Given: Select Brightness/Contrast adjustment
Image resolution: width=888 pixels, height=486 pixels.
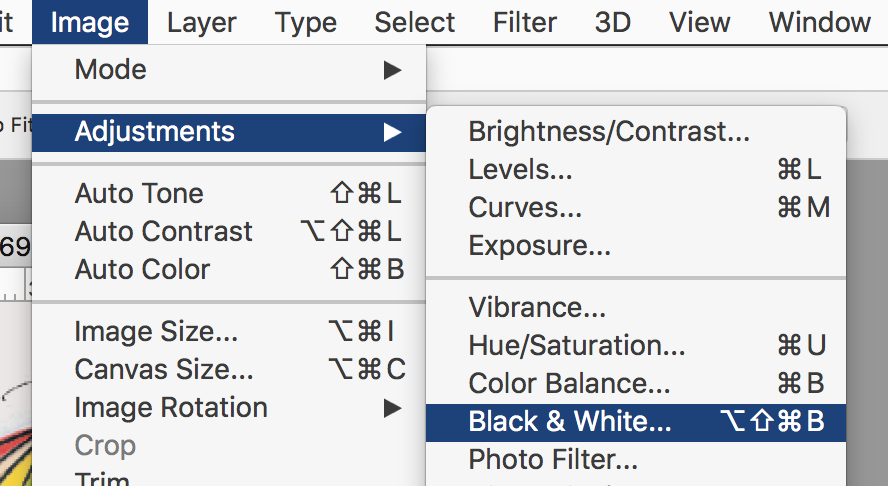Looking at the screenshot, I should pos(636,131).
